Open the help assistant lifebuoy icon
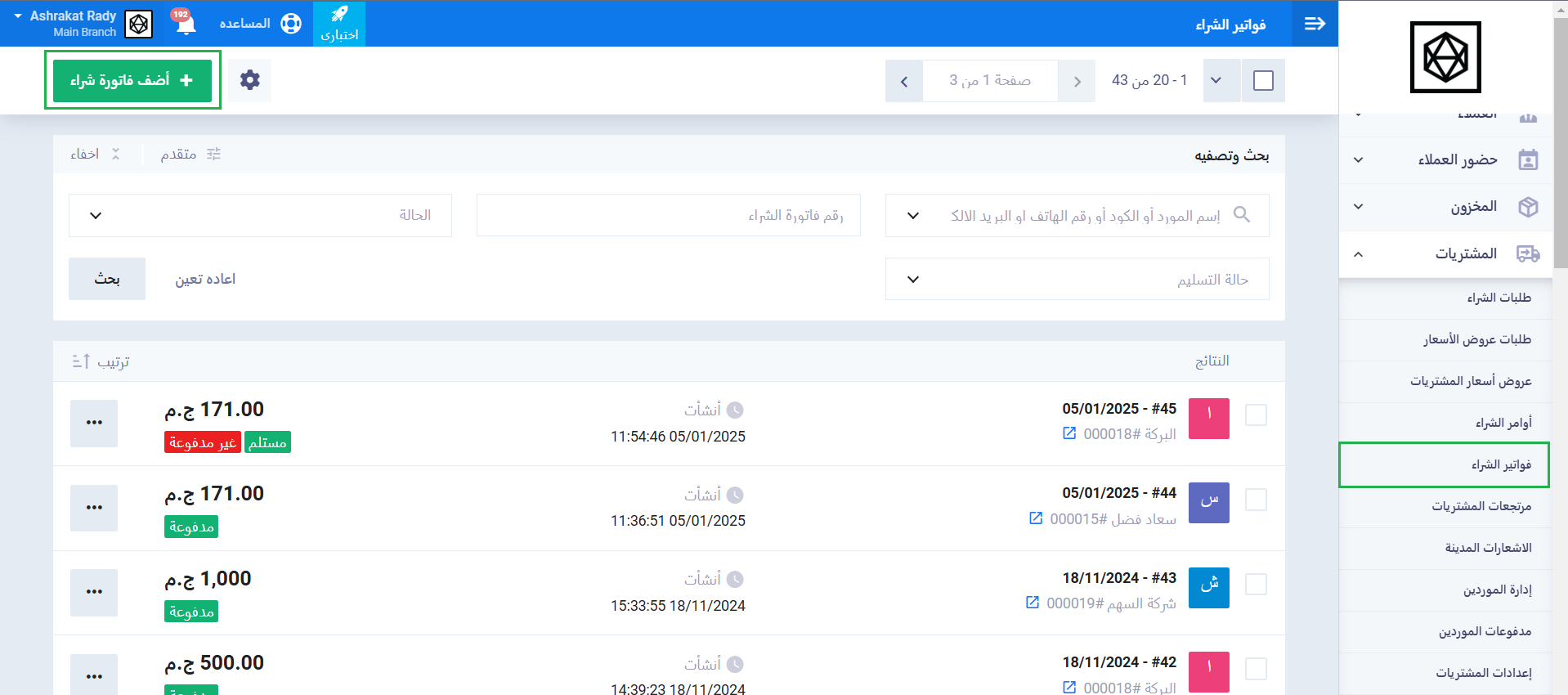Screen dimensions: 1568x695 (290, 24)
